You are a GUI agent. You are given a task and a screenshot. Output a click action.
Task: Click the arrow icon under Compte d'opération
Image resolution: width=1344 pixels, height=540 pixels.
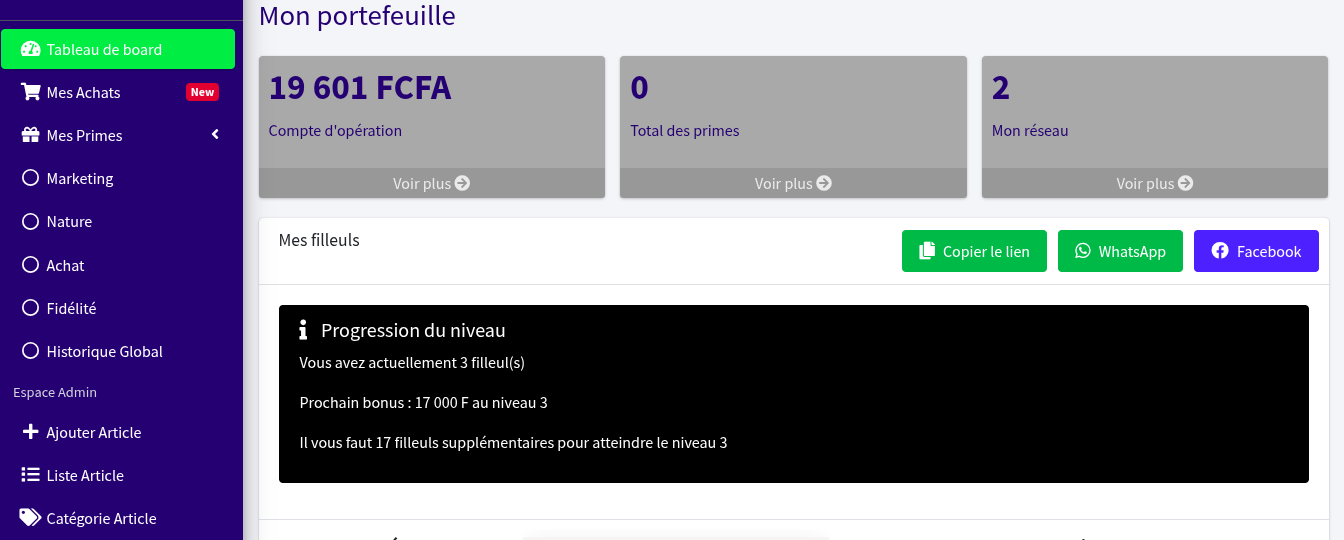pos(462,183)
